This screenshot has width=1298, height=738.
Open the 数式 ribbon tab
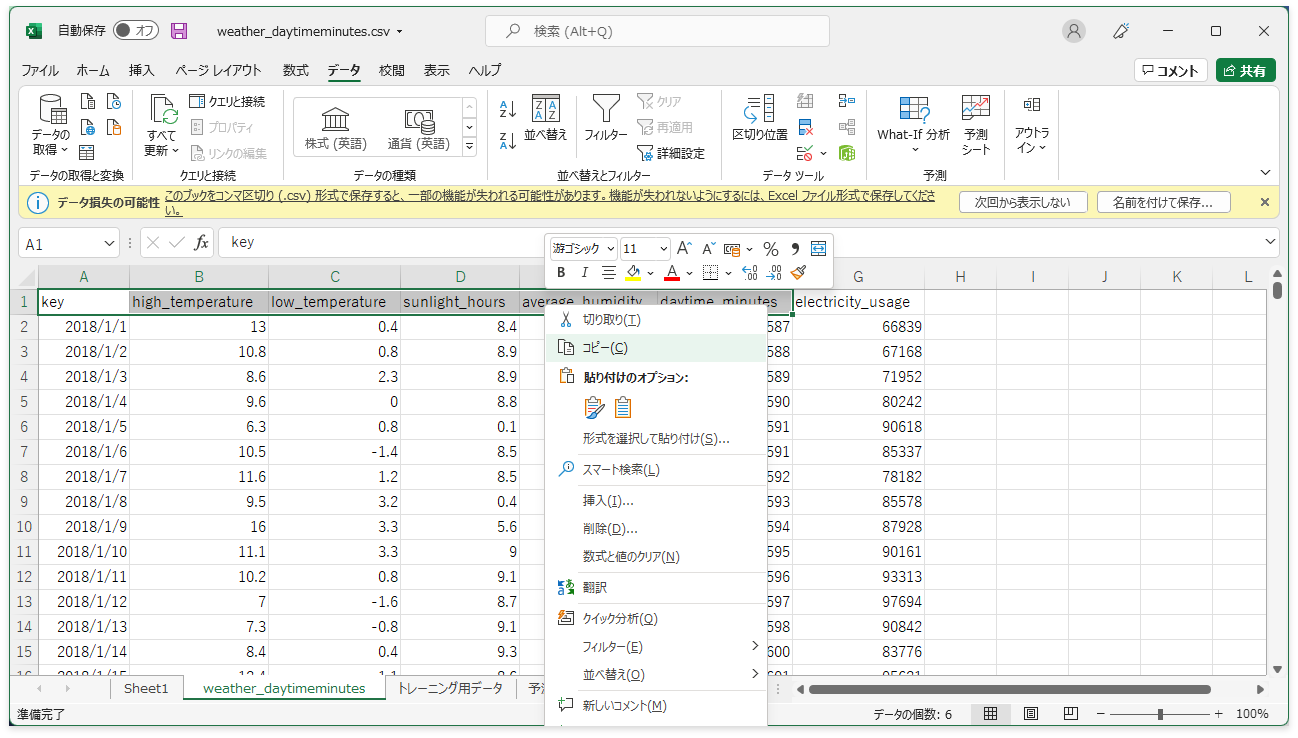295,70
